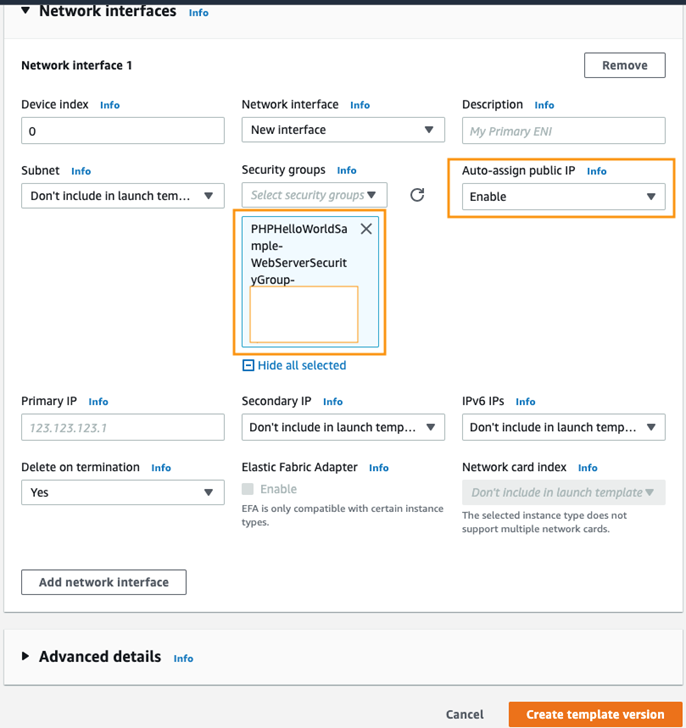Open Info link beside Advanced details
Screen dimensions: 686x728
click(183, 659)
